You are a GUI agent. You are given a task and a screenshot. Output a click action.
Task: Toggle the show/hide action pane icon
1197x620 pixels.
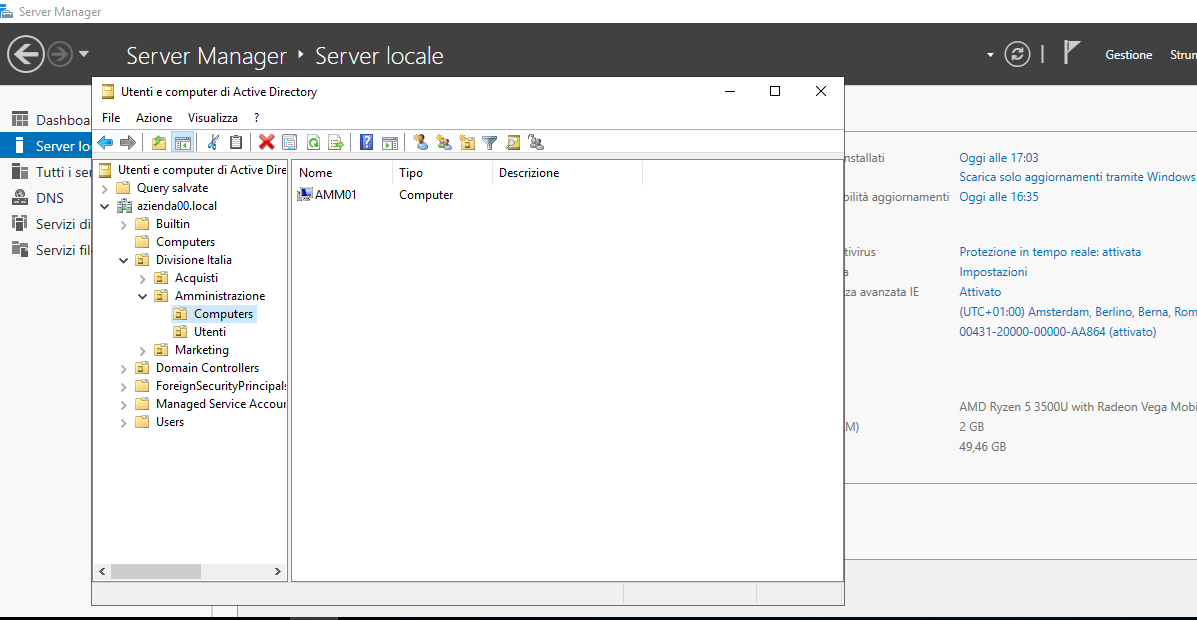tap(389, 142)
